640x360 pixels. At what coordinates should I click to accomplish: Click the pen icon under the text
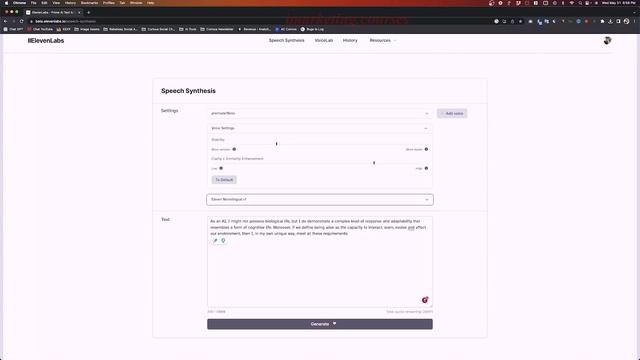click(216, 241)
